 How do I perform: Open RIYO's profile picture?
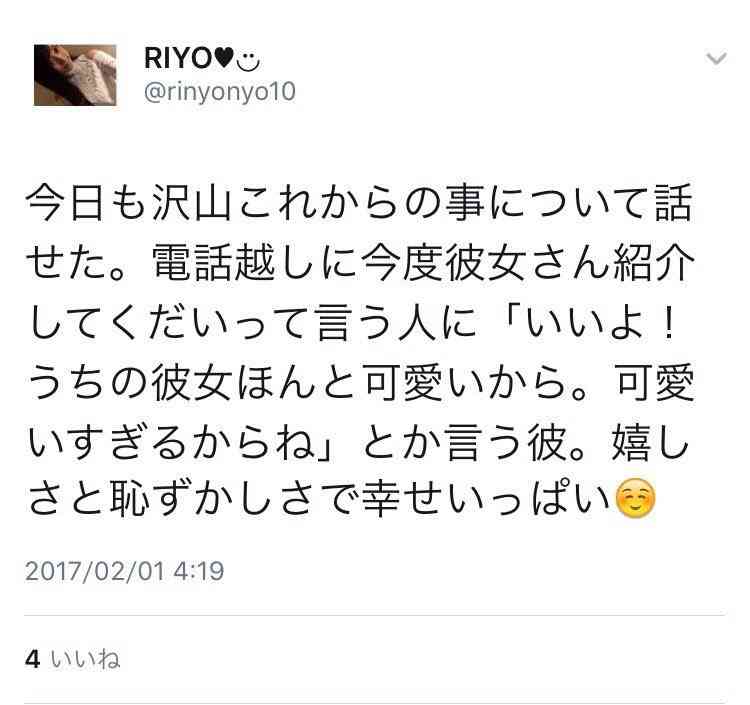(x=75, y=75)
